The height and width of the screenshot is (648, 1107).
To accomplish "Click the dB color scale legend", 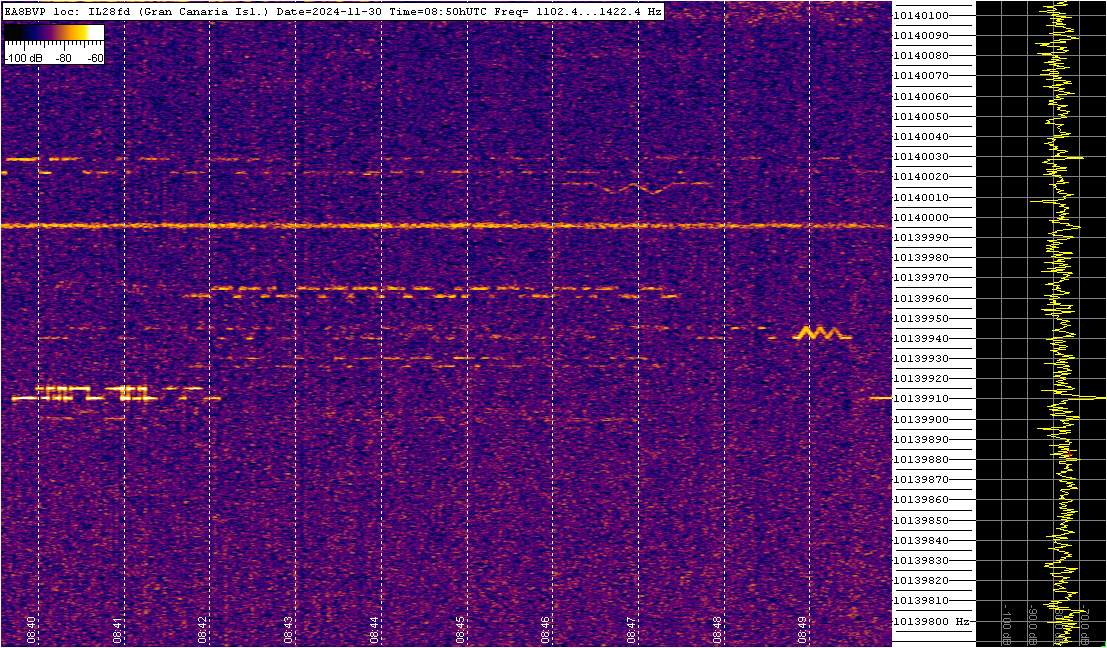I will 54,44.
